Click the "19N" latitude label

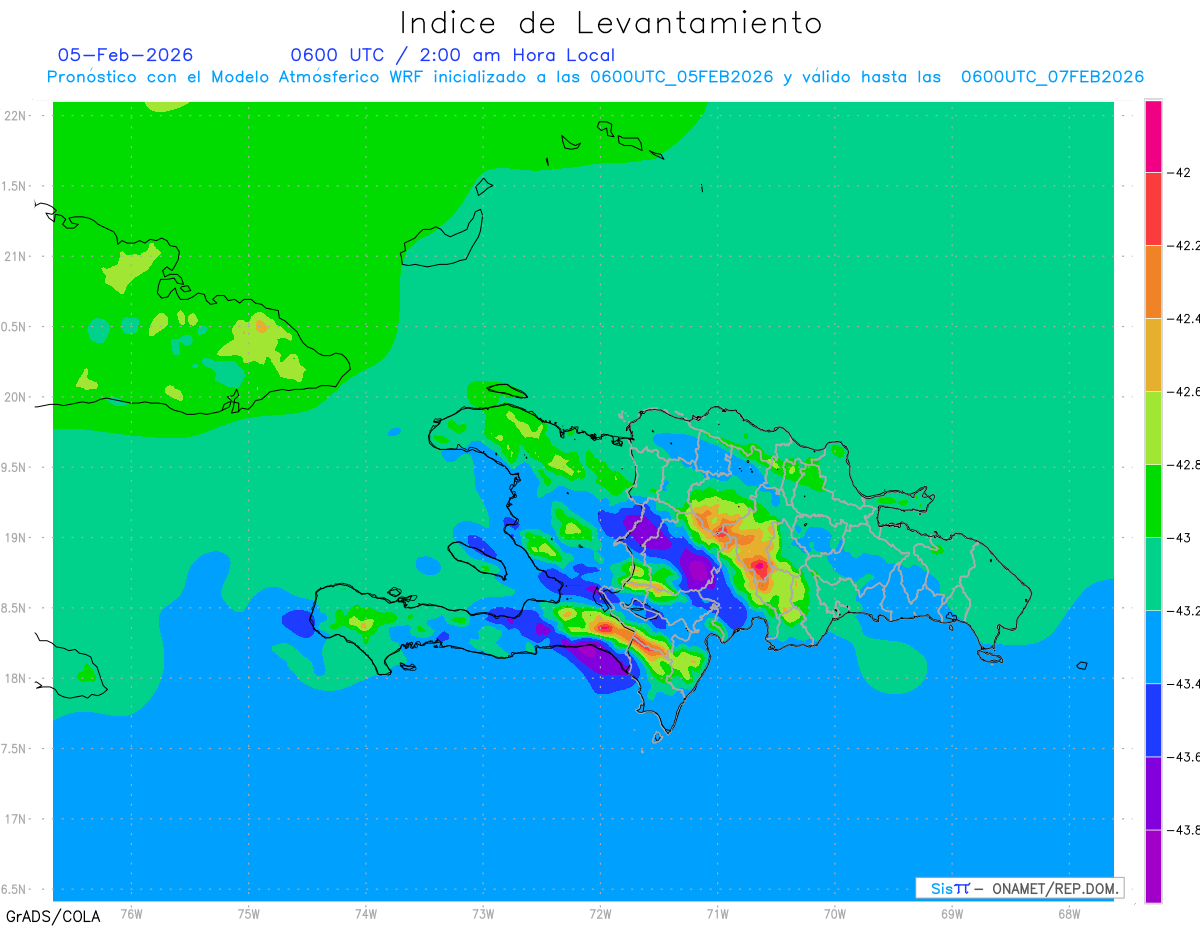click(16, 538)
